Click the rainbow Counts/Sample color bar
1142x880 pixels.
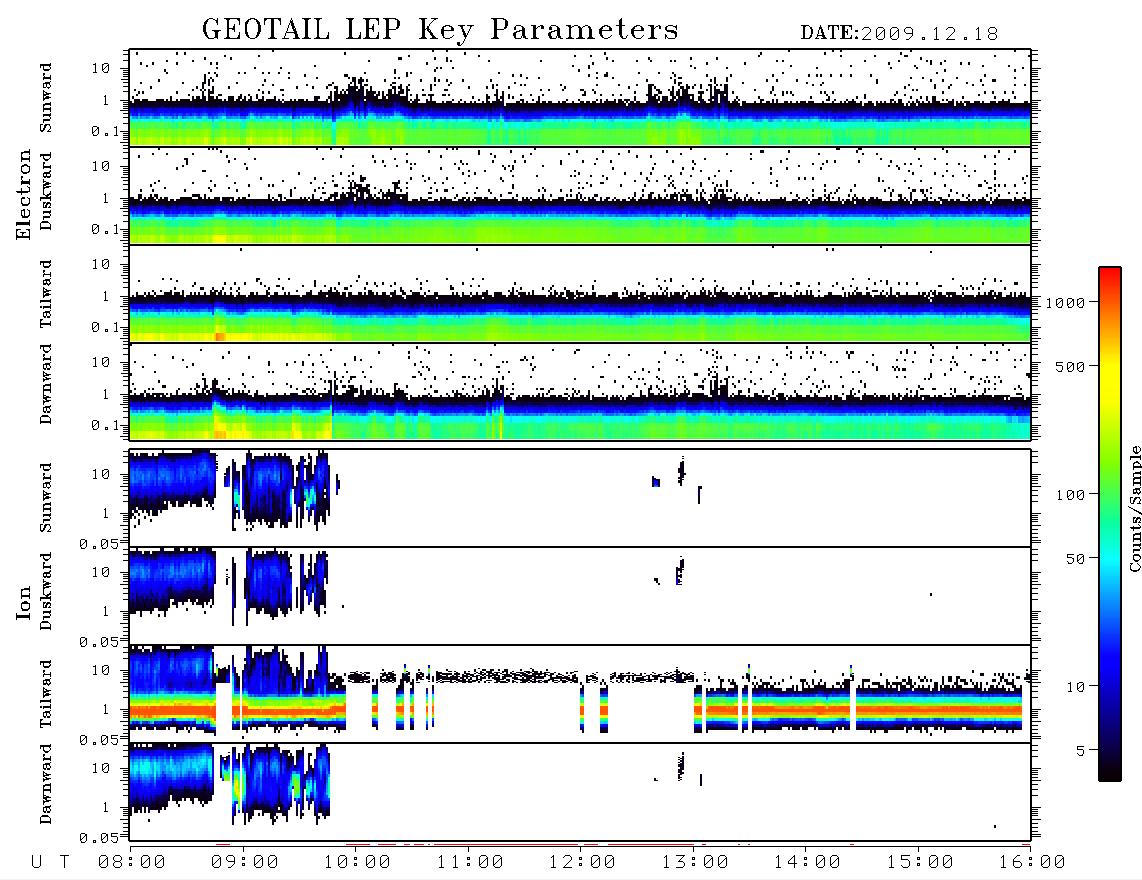[x=1110, y=525]
